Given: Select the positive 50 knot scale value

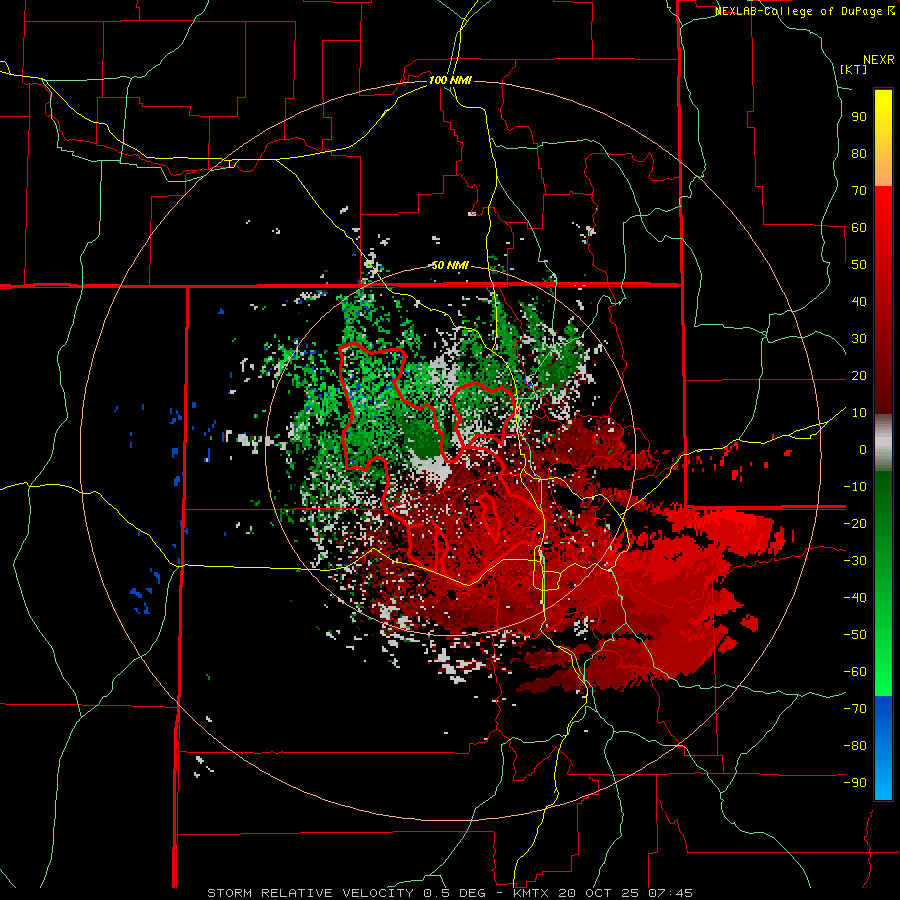Looking at the screenshot, I should (x=859, y=265).
